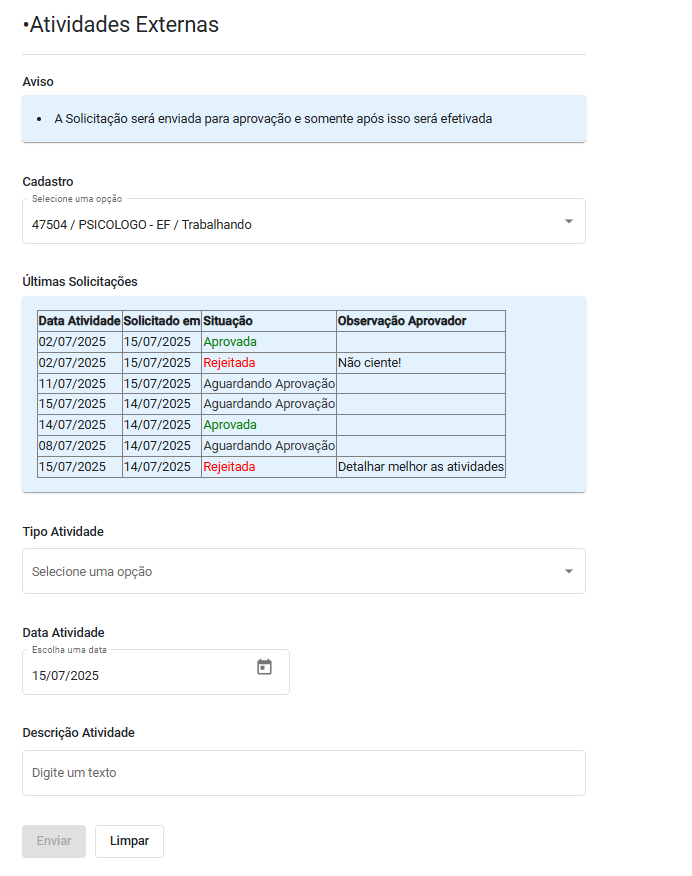Screen dimensions: 692x876
Task: Select the 'Observação Aprovador' column header
Action: [421, 321]
